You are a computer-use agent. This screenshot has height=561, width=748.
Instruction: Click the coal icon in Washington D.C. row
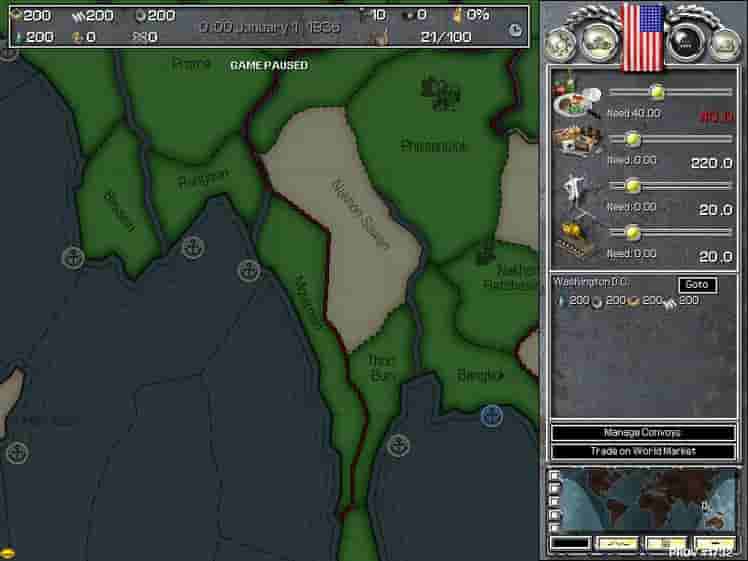coord(670,302)
